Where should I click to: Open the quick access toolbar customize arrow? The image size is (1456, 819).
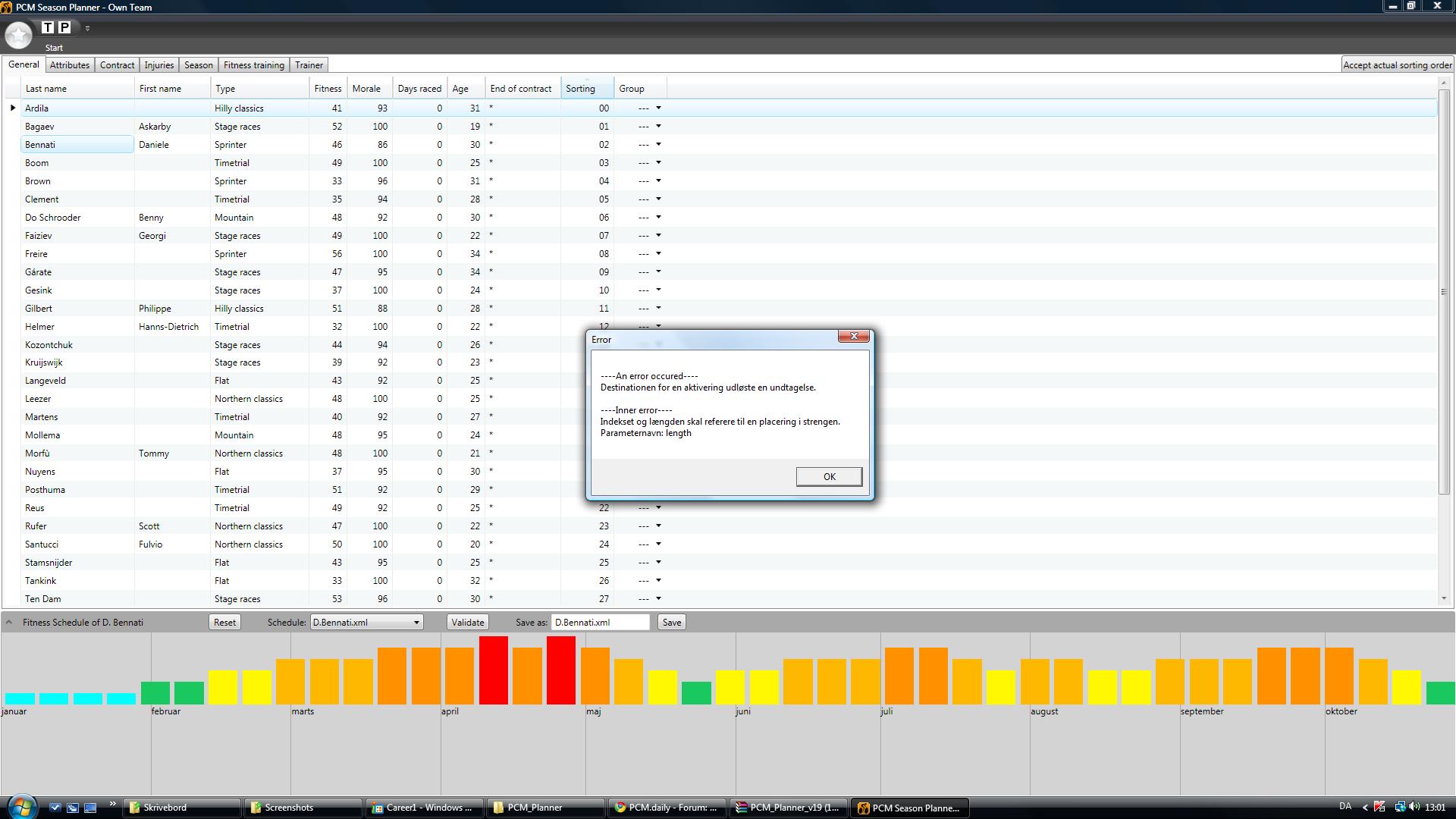click(x=87, y=28)
